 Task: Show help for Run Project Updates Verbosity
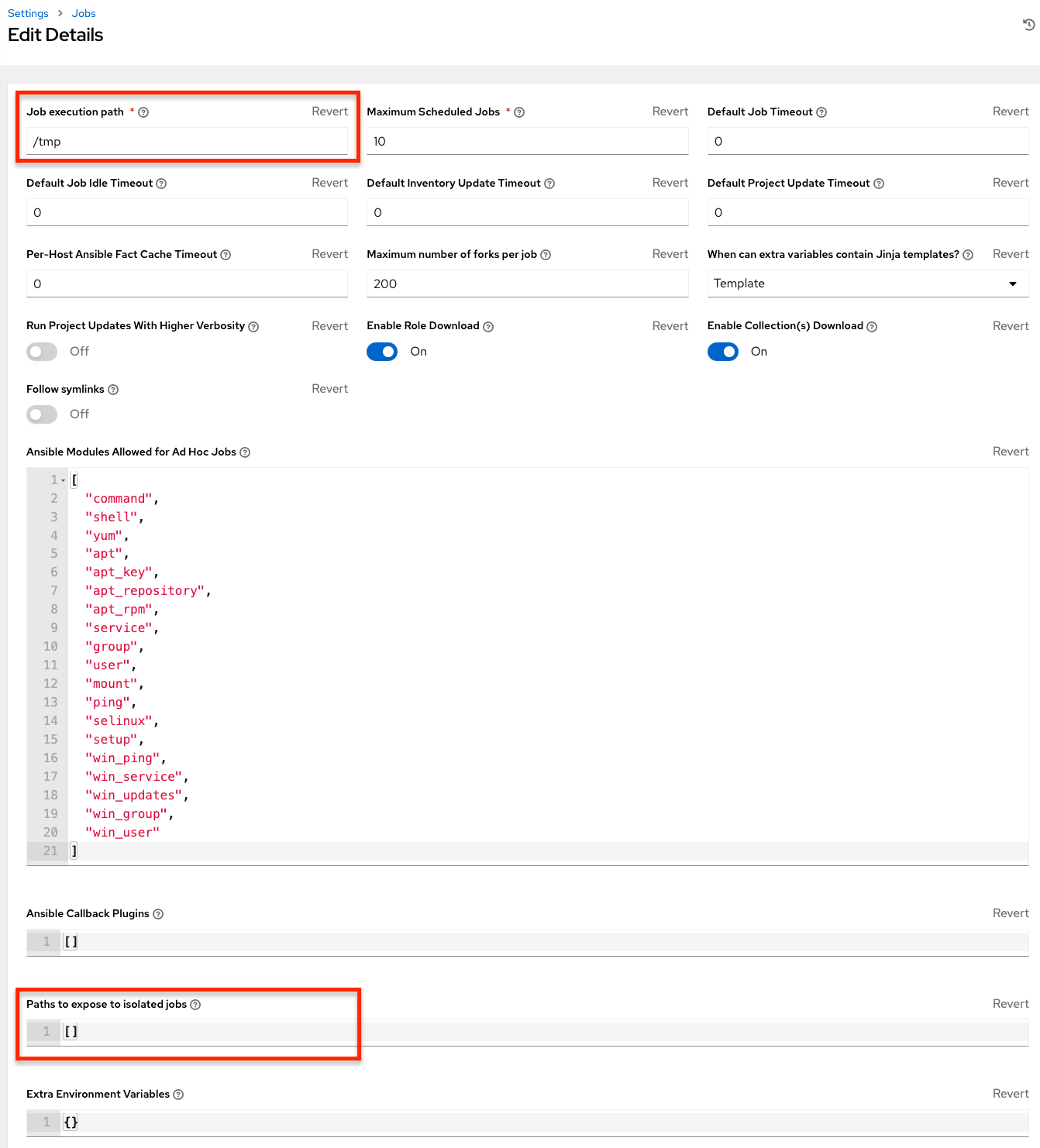click(x=253, y=327)
